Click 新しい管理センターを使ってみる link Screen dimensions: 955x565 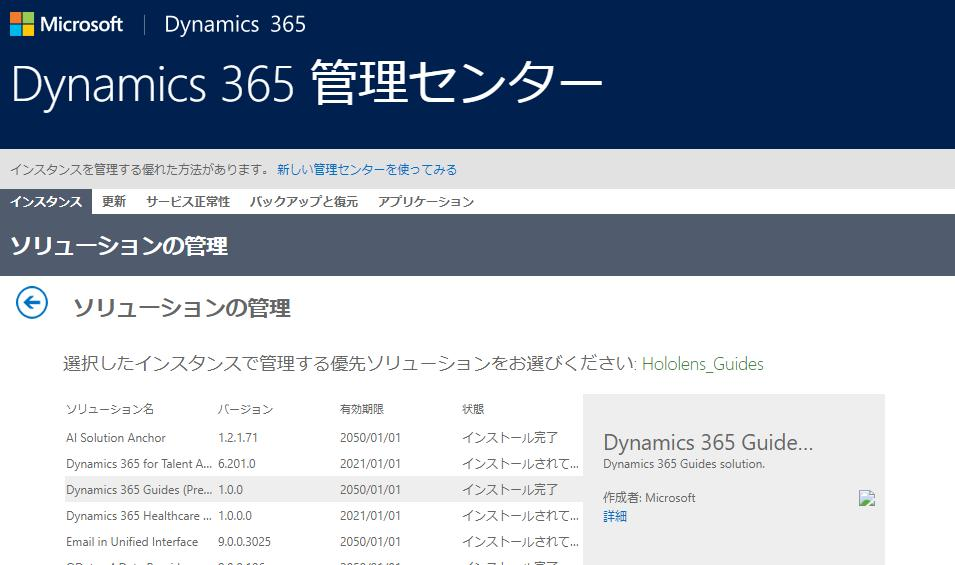[x=367, y=169]
